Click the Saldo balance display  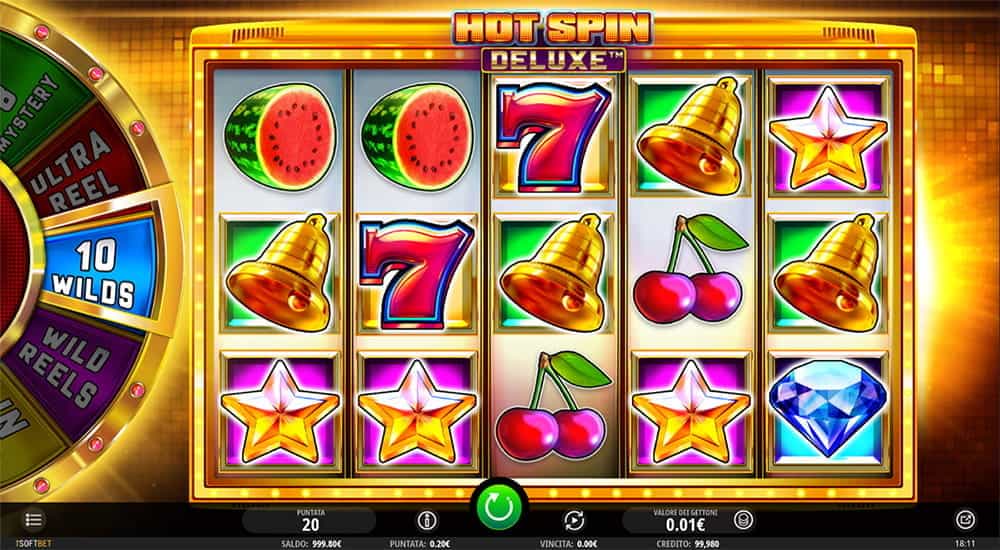311,544
